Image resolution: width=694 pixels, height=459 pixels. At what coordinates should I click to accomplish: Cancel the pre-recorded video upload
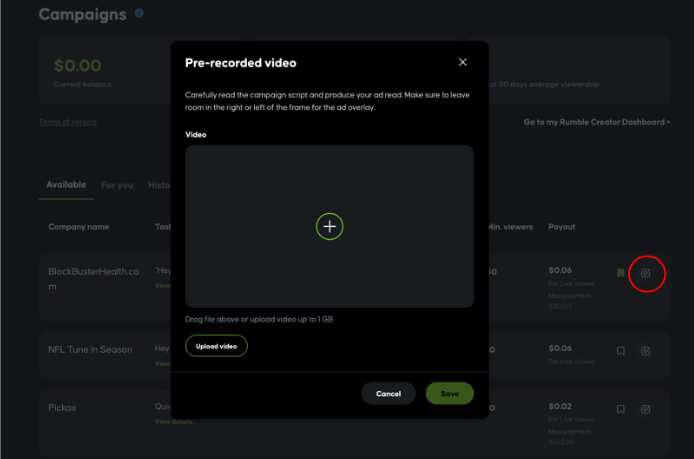click(388, 394)
